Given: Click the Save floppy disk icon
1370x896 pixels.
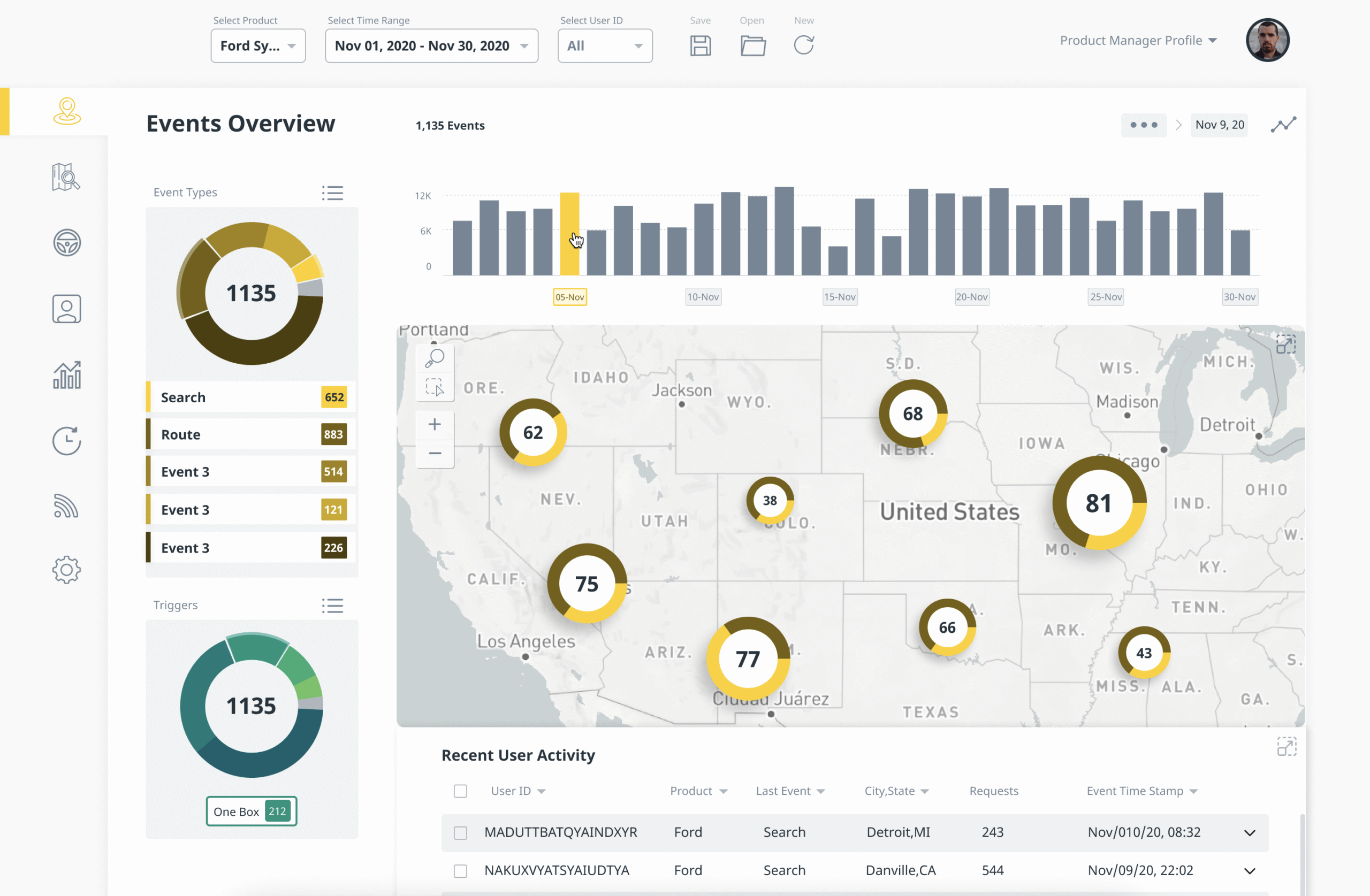Looking at the screenshot, I should pyautogui.click(x=700, y=45).
